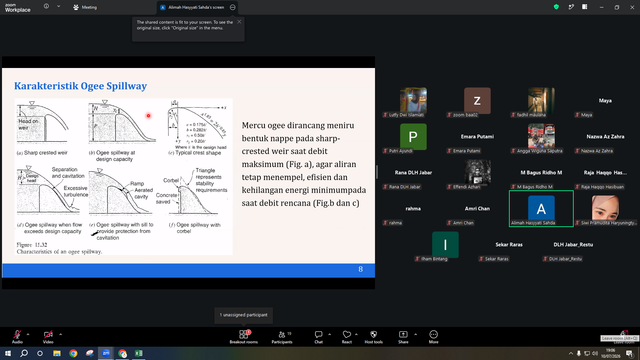Select fadhil maulana's video tile
Image resolution: width=640 pixels, height=360 pixels.
pyautogui.click(x=541, y=101)
